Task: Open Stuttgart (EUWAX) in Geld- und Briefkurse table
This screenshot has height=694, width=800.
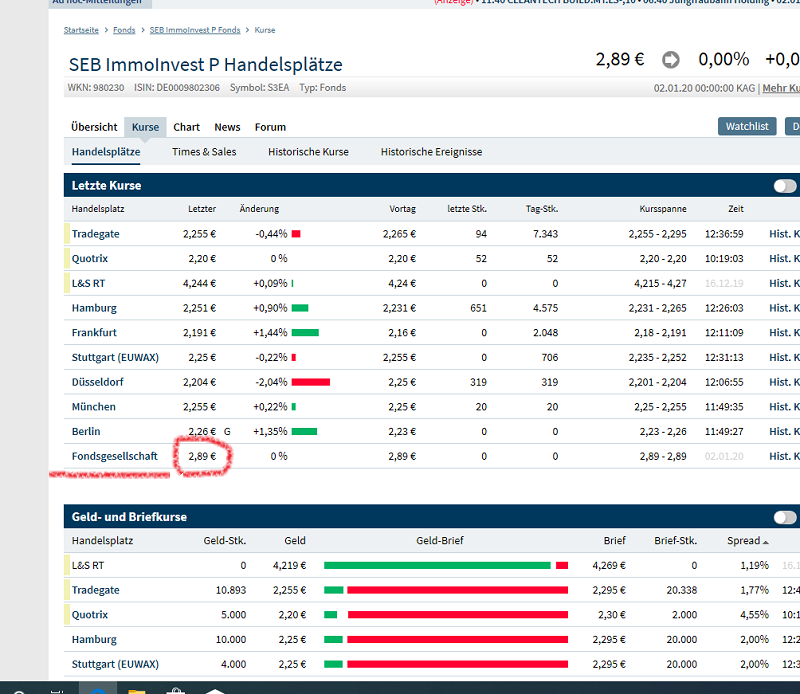Action: pyautogui.click(x=115, y=664)
